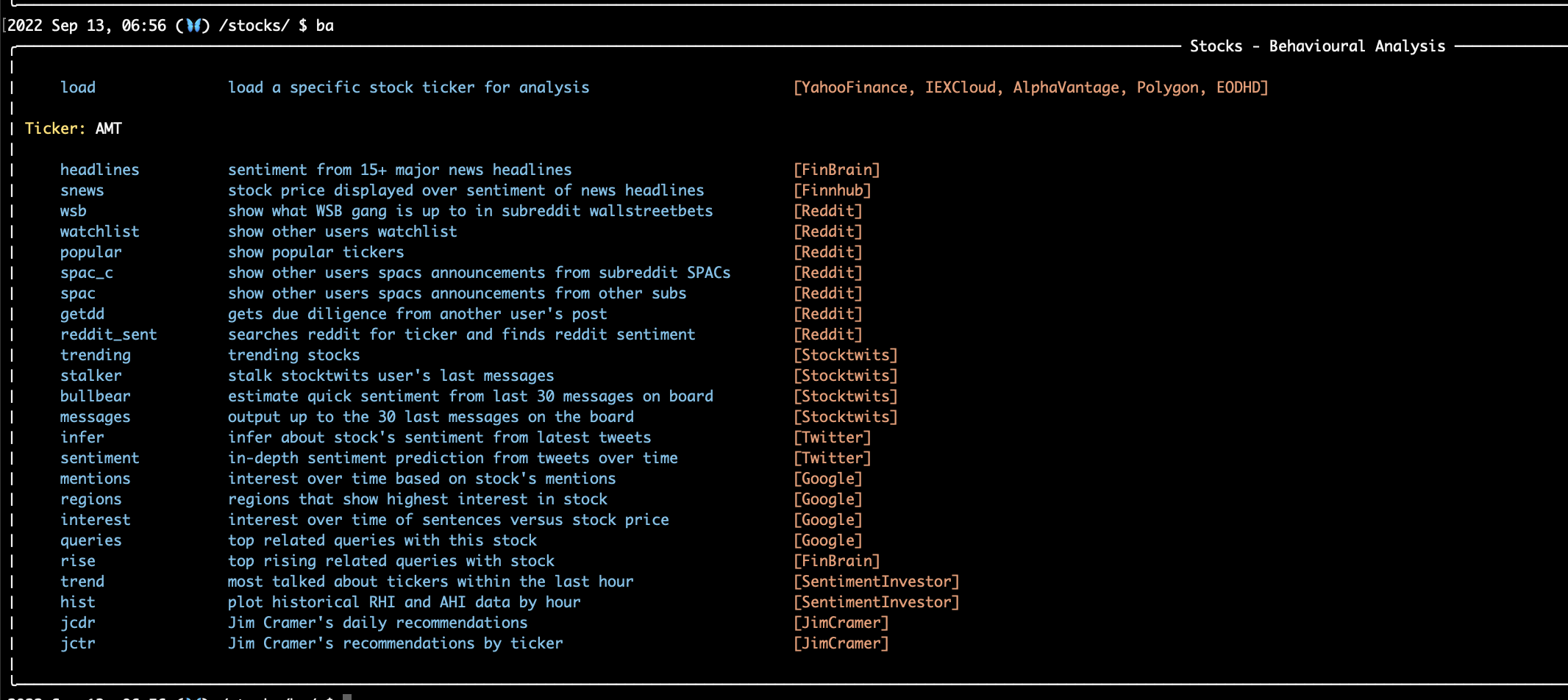Click the butterfly icon in the prompt
Viewport: 1568px width, 700px height.
coord(193,26)
